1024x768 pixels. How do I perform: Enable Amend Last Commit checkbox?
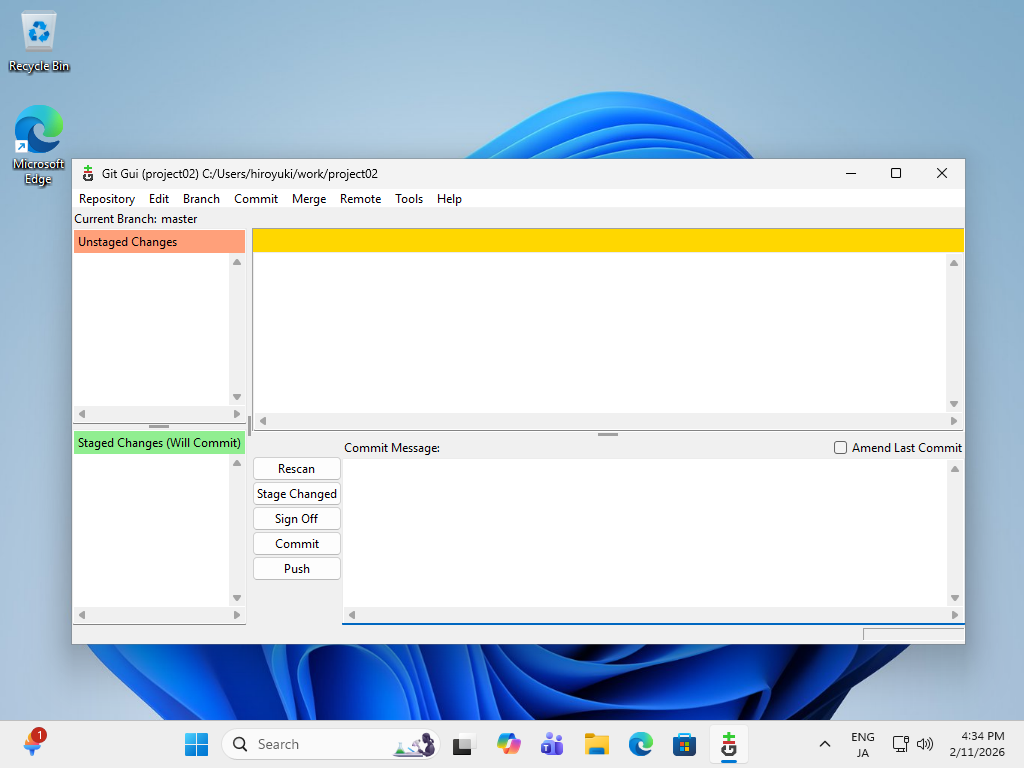(x=840, y=447)
